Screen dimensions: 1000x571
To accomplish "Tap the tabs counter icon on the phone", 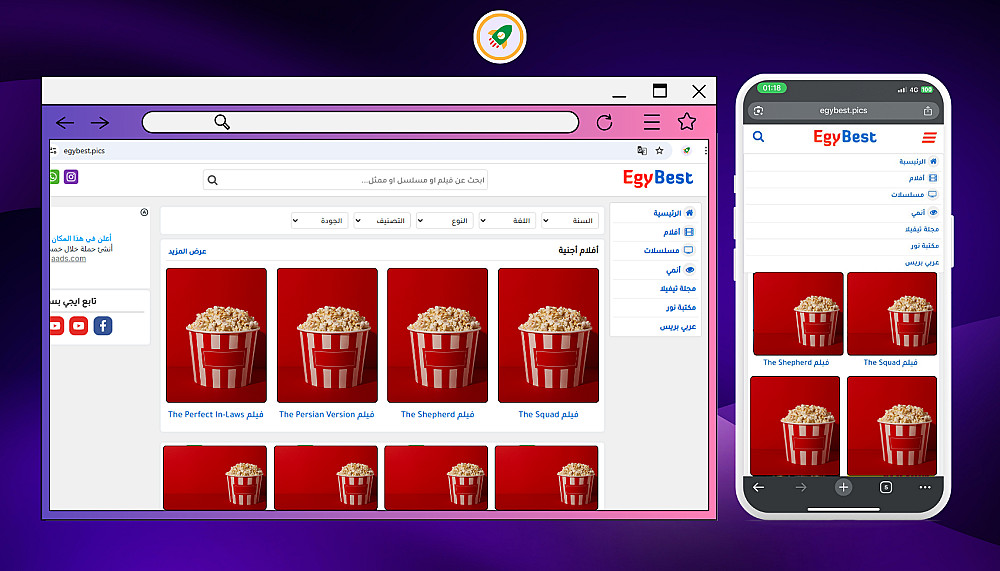I will click(886, 487).
